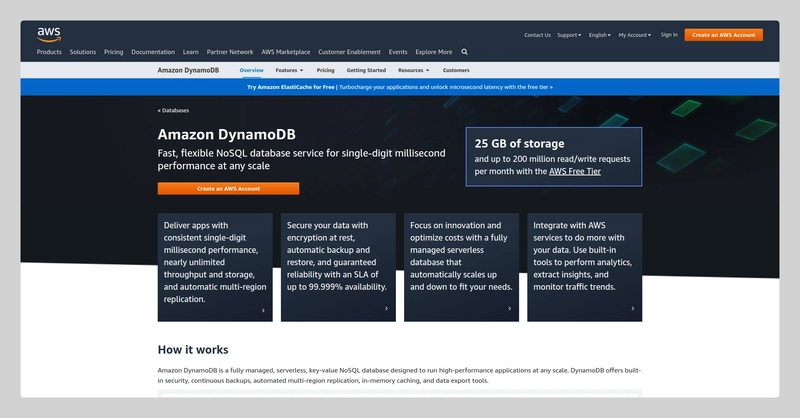
Task: Open the English language dropdown
Action: 599,35
